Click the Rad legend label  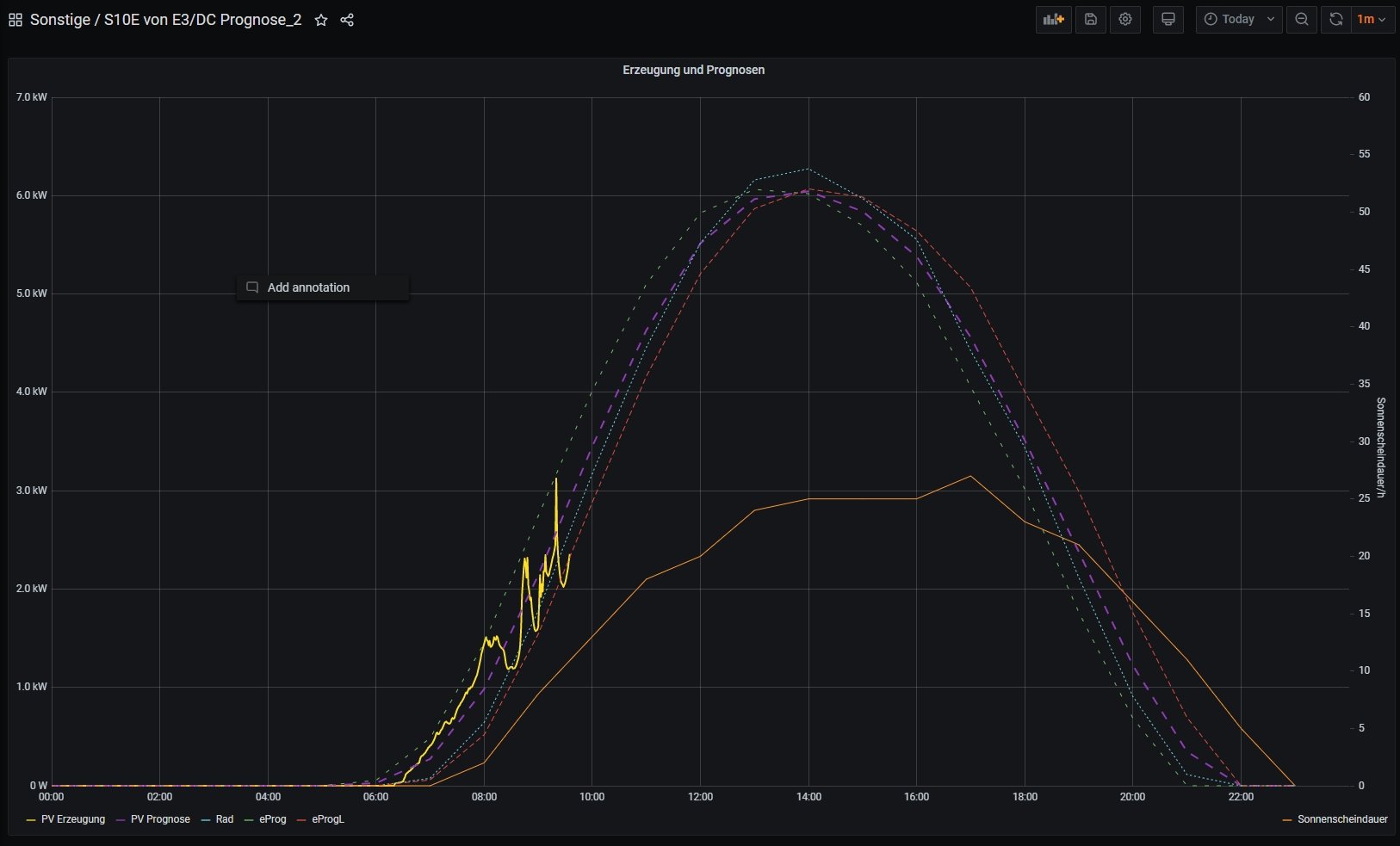click(225, 819)
